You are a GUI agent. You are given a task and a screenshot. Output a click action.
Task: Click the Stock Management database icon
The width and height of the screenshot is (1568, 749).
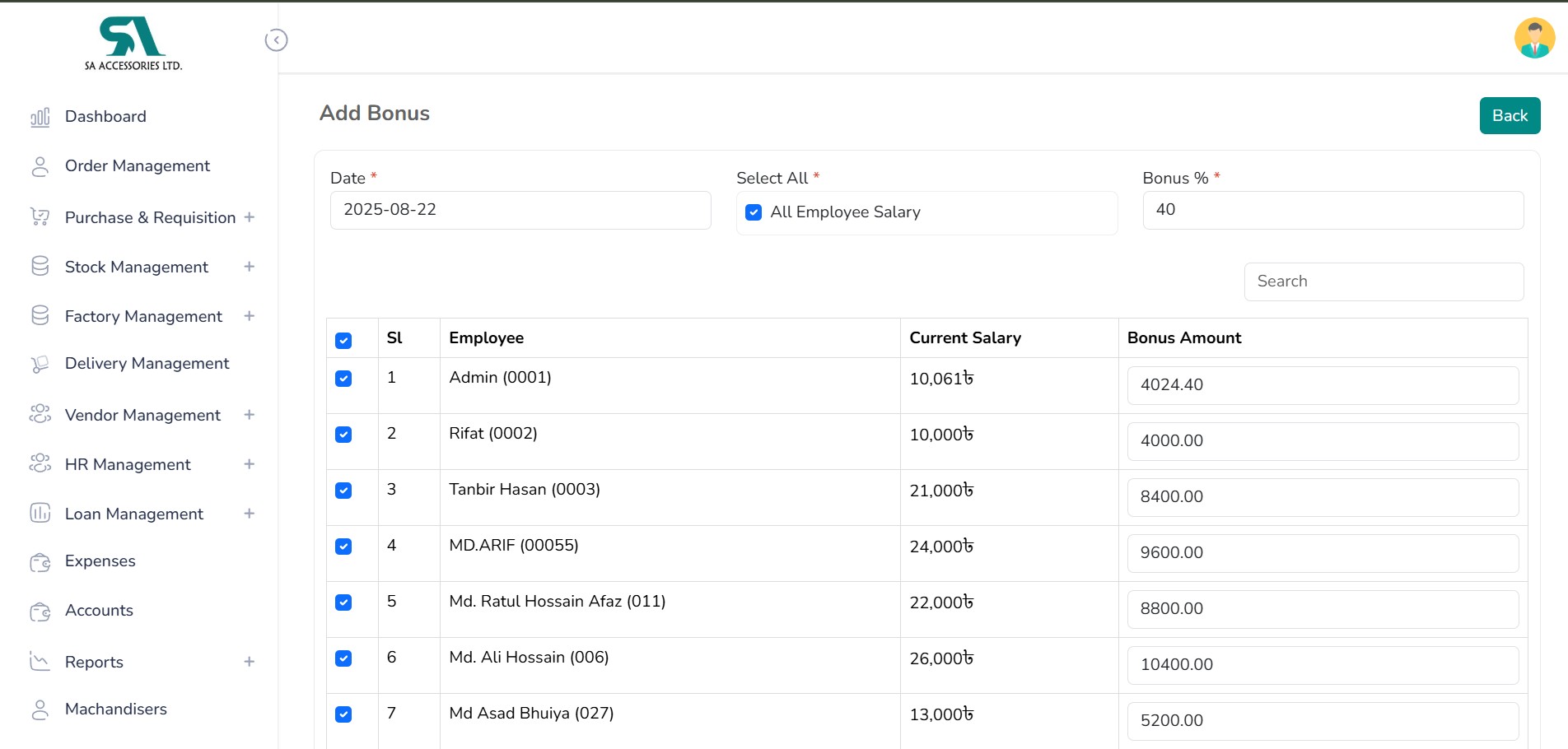click(40, 267)
